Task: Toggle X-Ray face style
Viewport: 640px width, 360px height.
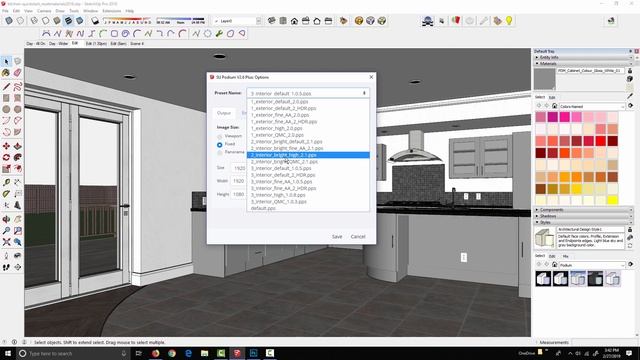Action: coord(9,21)
